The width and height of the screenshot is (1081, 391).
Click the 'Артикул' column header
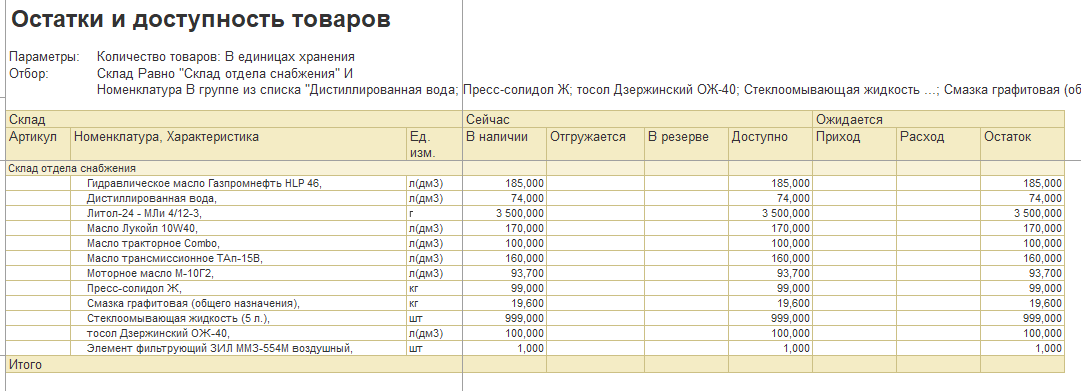tap(39, 144)
